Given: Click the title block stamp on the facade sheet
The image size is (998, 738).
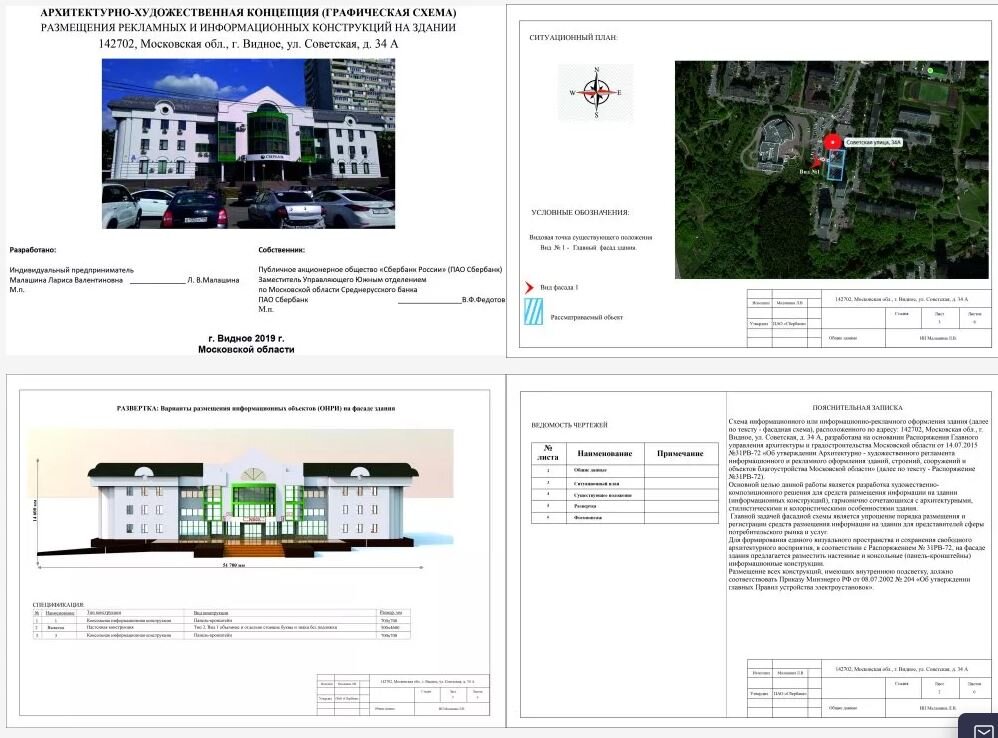Looking at the screenshot, I should click(403, 695).
